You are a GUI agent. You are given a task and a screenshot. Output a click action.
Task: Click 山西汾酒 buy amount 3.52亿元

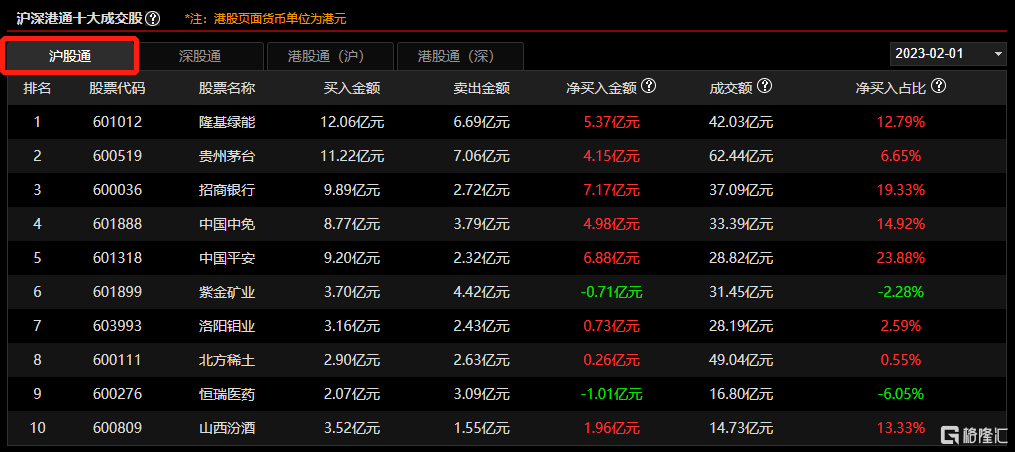point(351,428)
